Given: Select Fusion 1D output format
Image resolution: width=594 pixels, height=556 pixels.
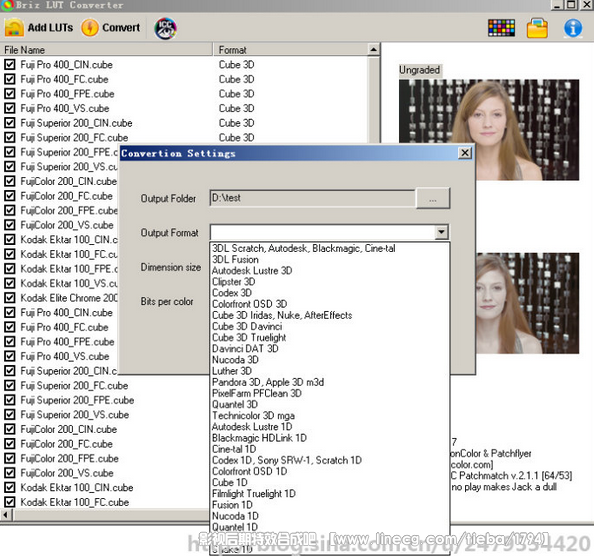Looking at the screenshot, I should tap(232, 505).
